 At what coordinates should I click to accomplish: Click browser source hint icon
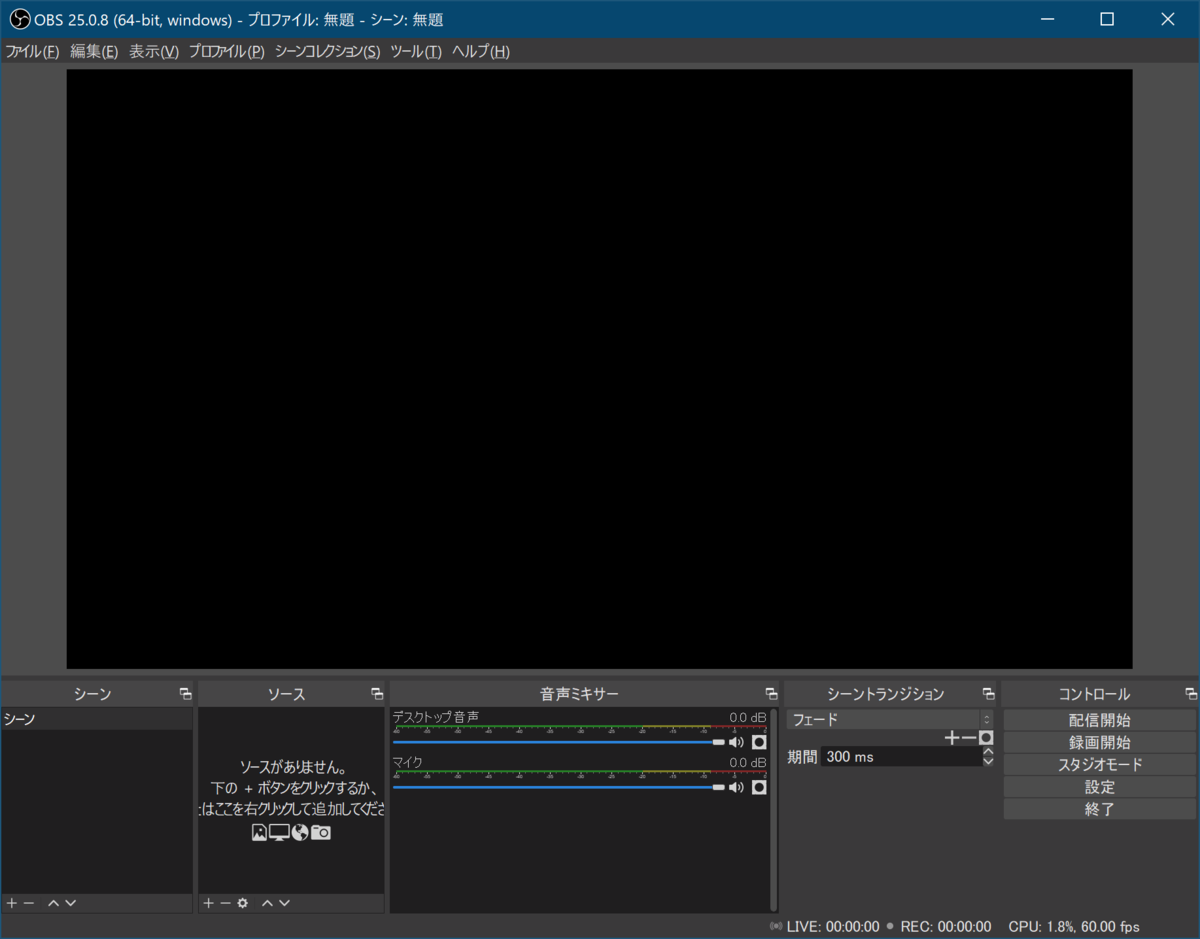click(299, 832)
